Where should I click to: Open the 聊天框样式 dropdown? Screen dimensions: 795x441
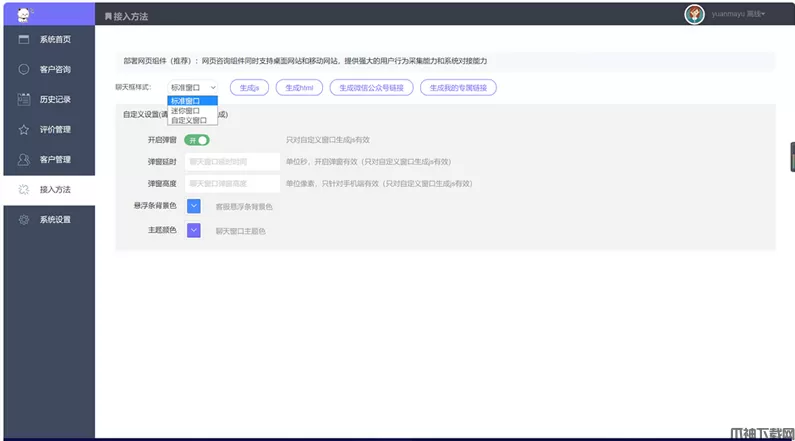coord(192,87)
